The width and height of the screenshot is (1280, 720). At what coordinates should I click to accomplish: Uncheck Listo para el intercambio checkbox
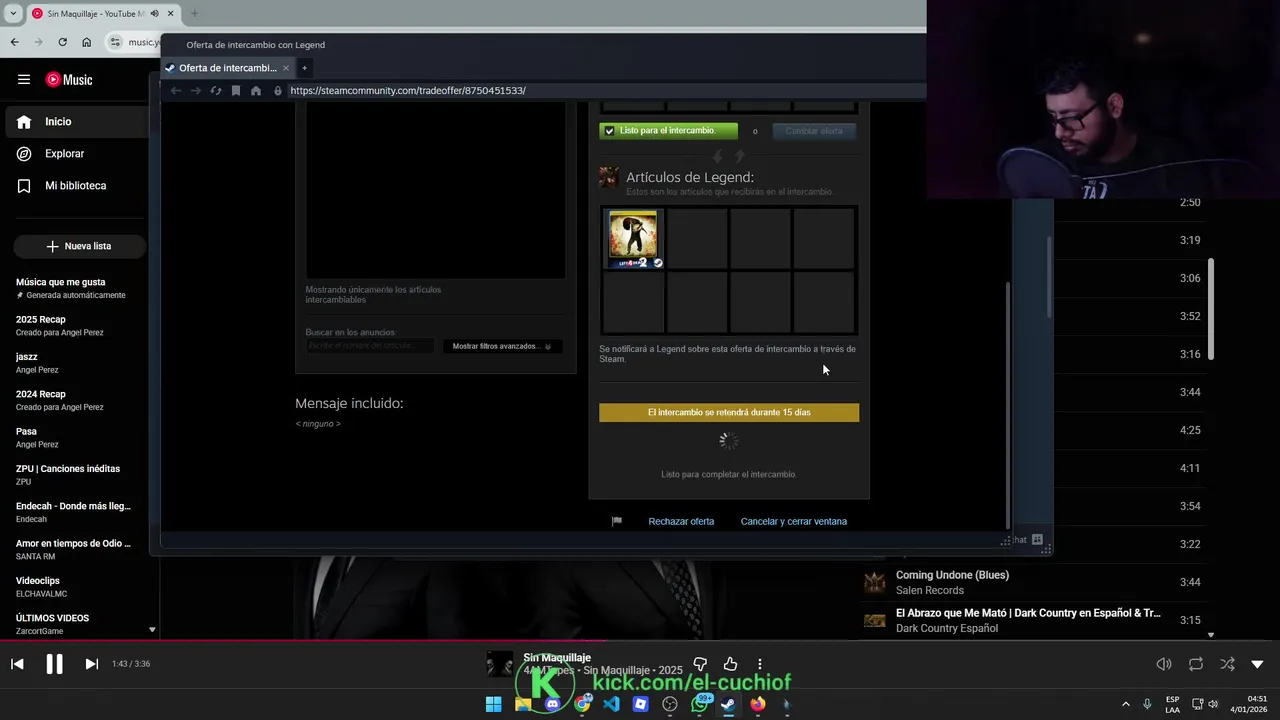tap(609, 131)
